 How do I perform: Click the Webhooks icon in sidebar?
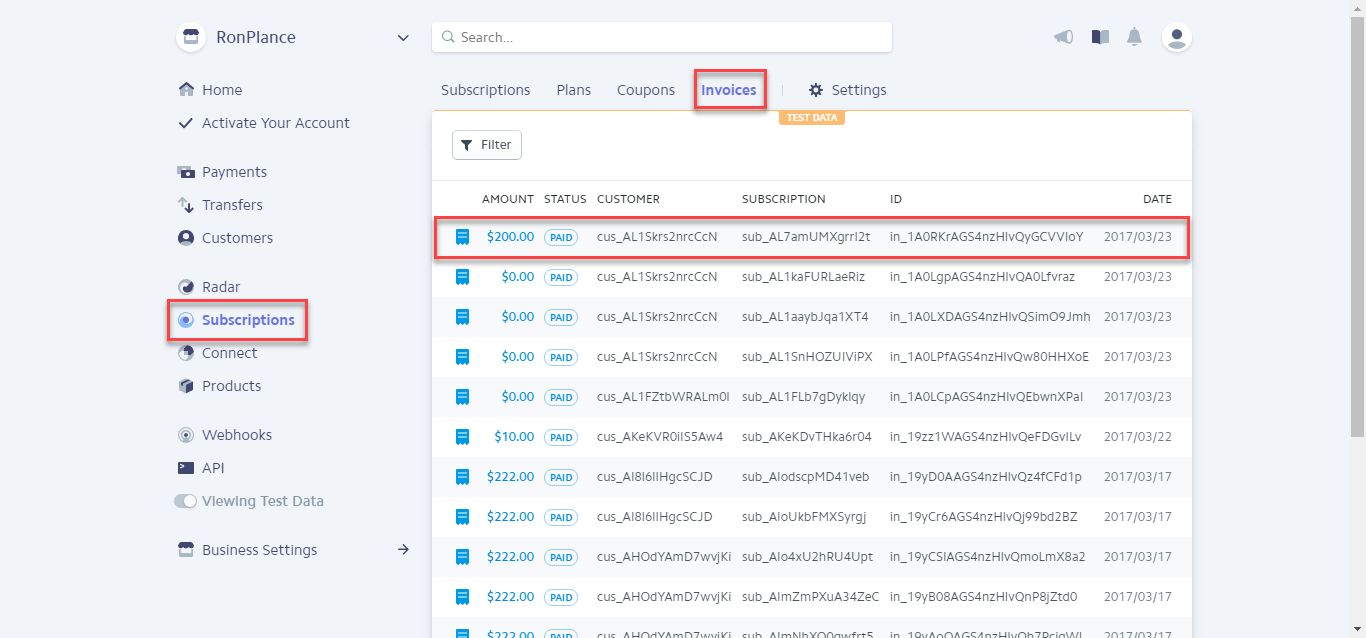tap(185, 435)
